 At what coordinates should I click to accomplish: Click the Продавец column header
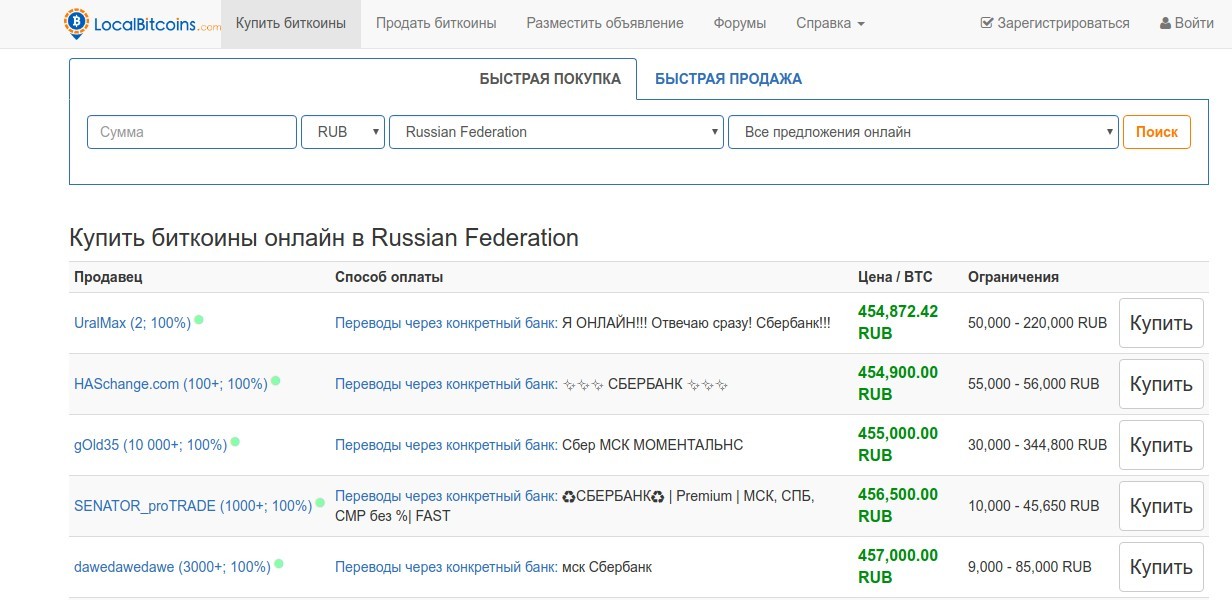(x=108, y=277)
